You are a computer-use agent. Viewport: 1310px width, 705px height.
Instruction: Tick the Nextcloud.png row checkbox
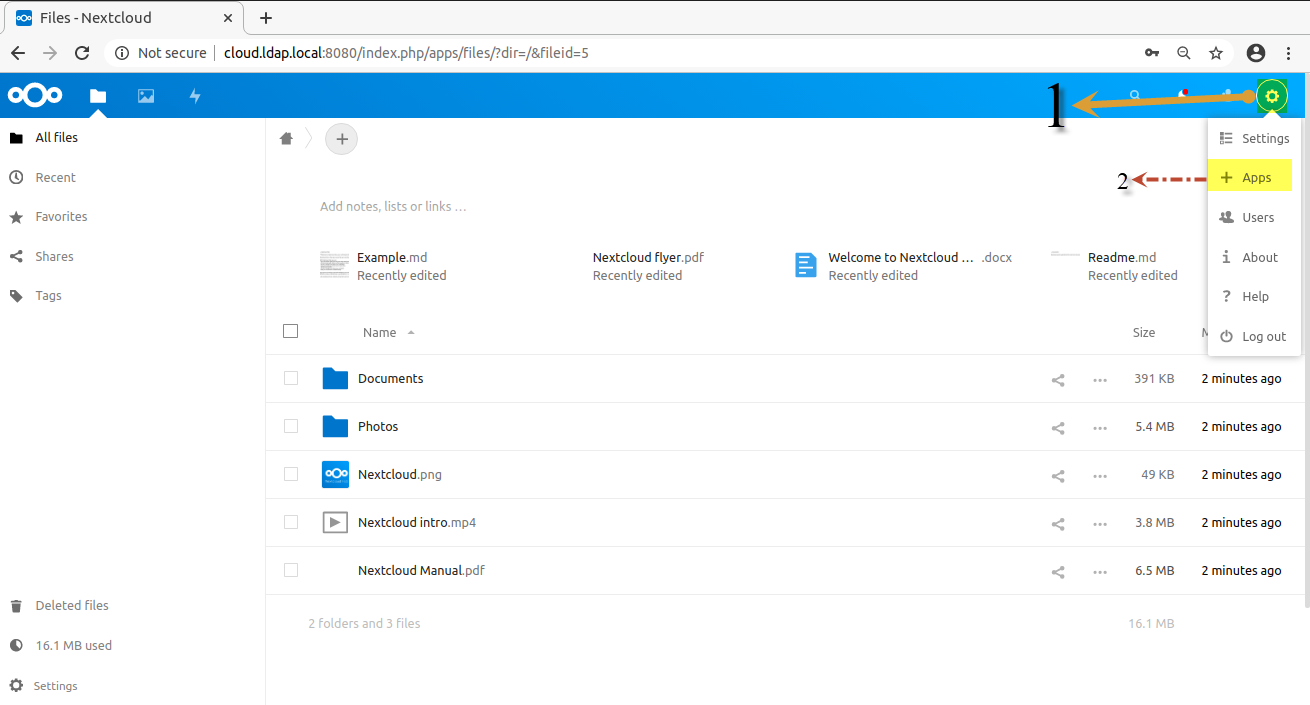tap(291, 474)
